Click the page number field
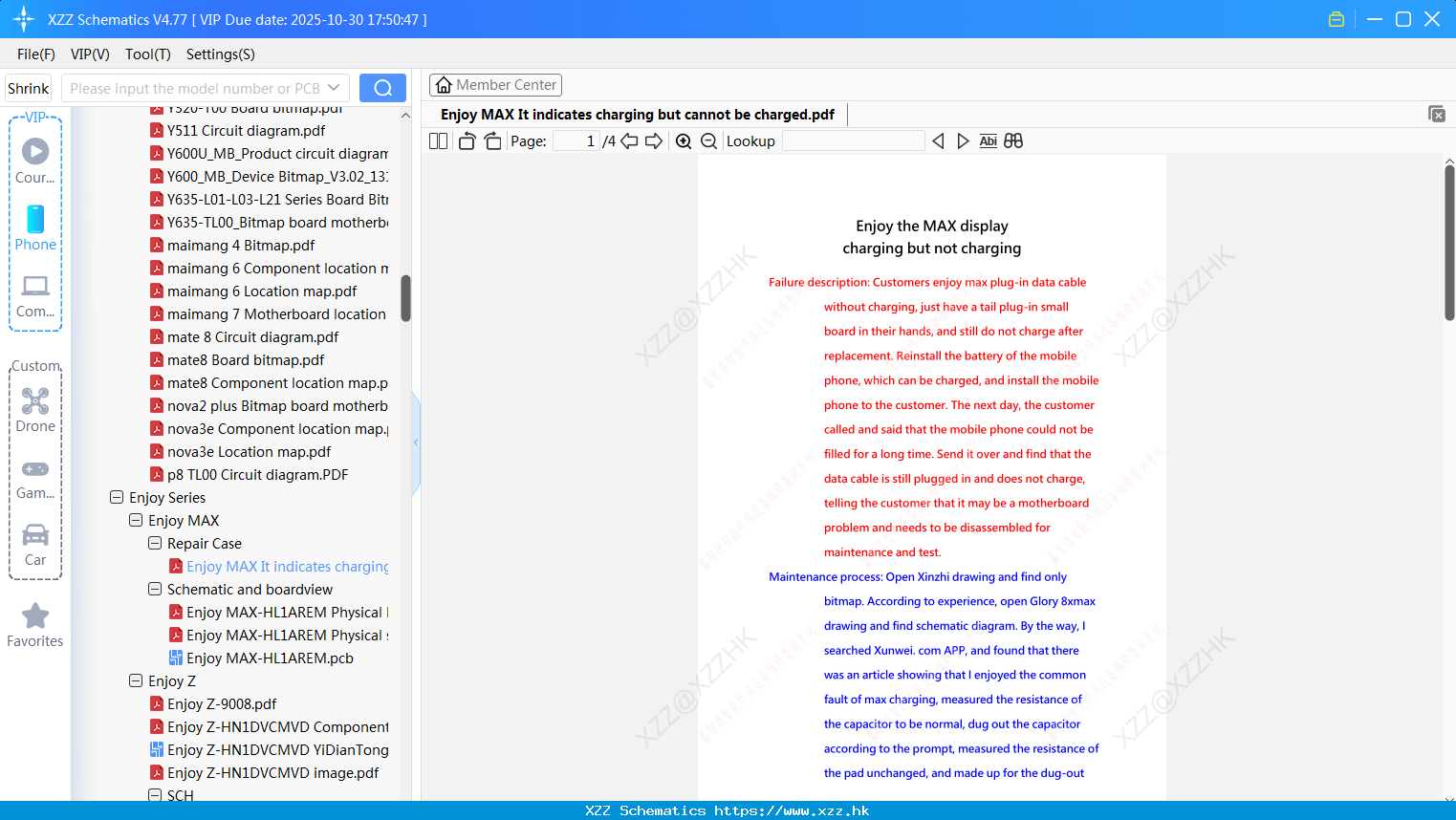 pos(576,140)
